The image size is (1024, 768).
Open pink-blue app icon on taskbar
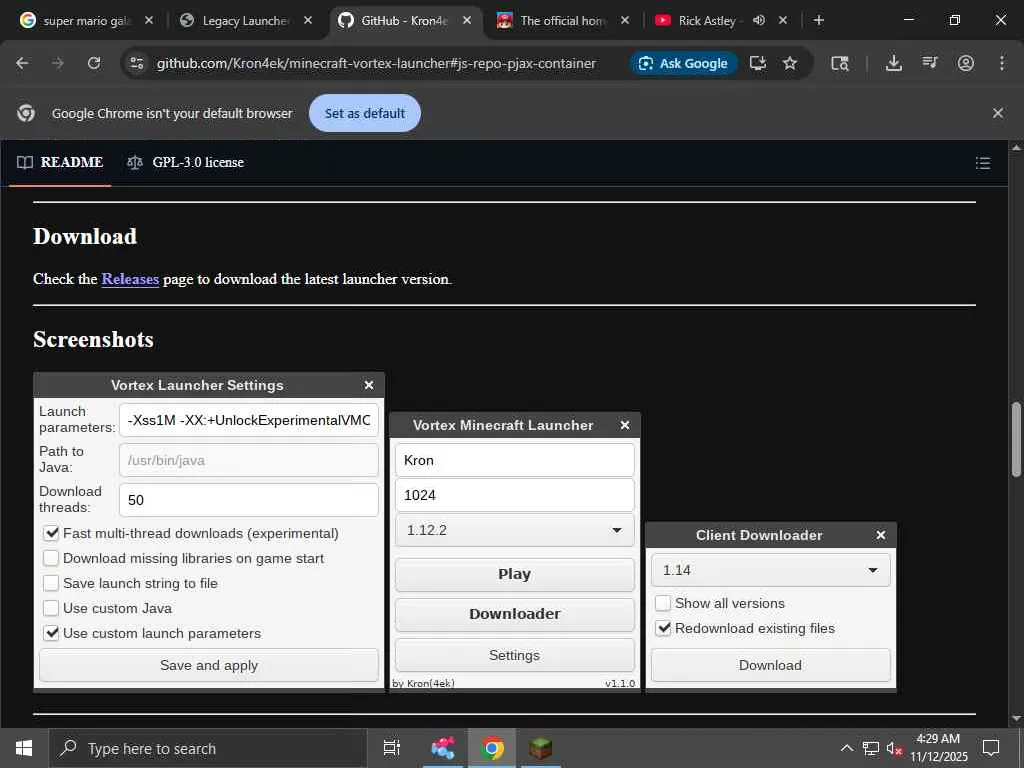(x=443, y=748)
